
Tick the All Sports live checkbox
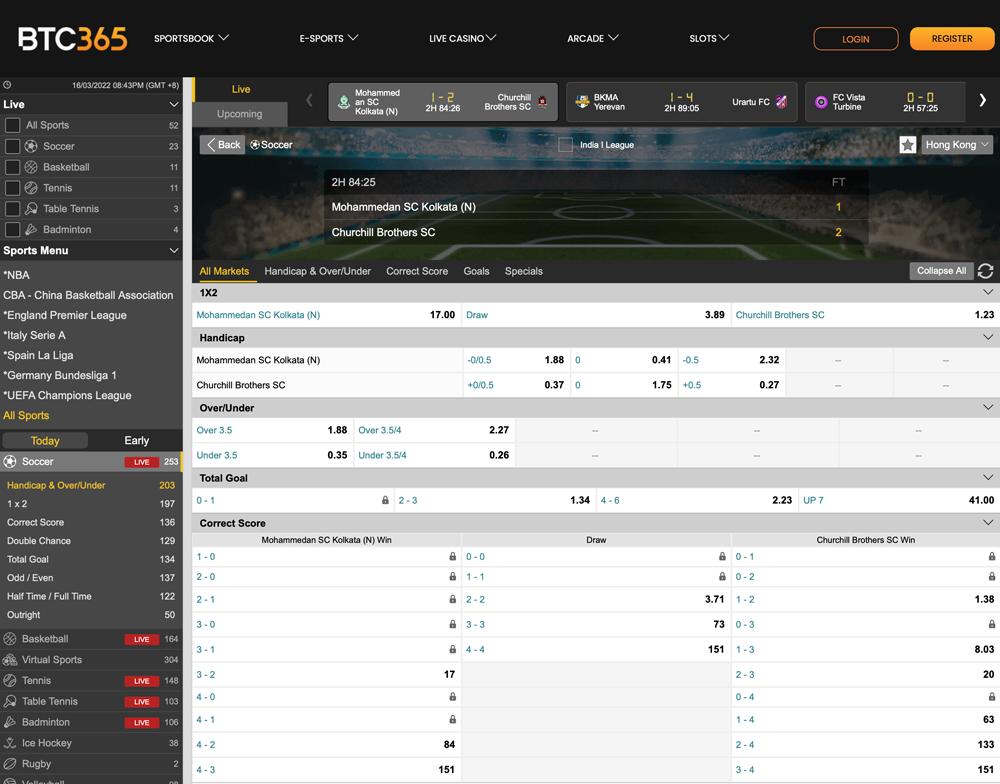click(12, 125)
